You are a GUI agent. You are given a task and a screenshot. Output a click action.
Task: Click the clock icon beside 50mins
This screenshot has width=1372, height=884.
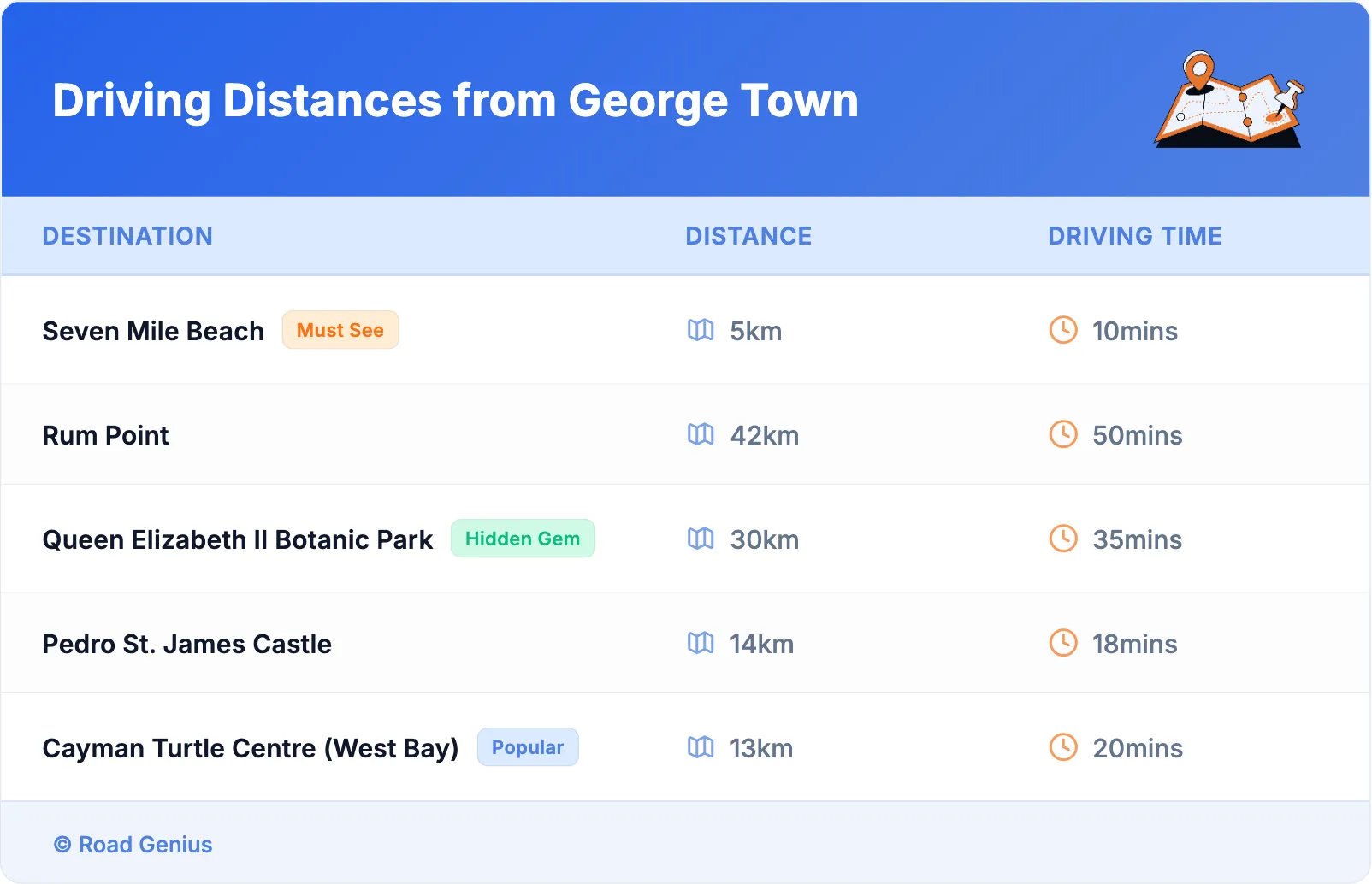click(x=1063, y=434)
